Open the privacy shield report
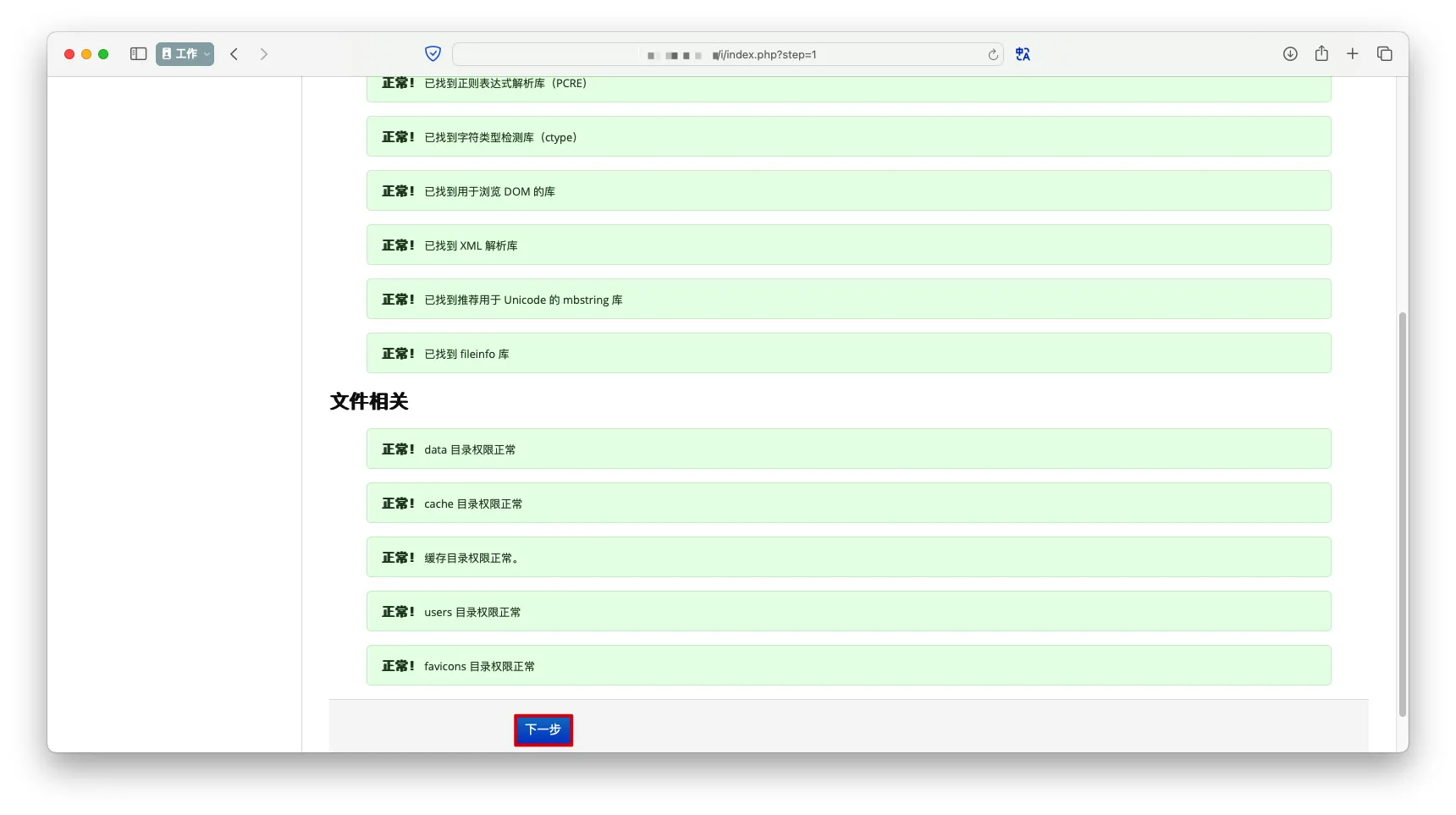This screenshot has height=815, width=1456. tap(433, 54)
